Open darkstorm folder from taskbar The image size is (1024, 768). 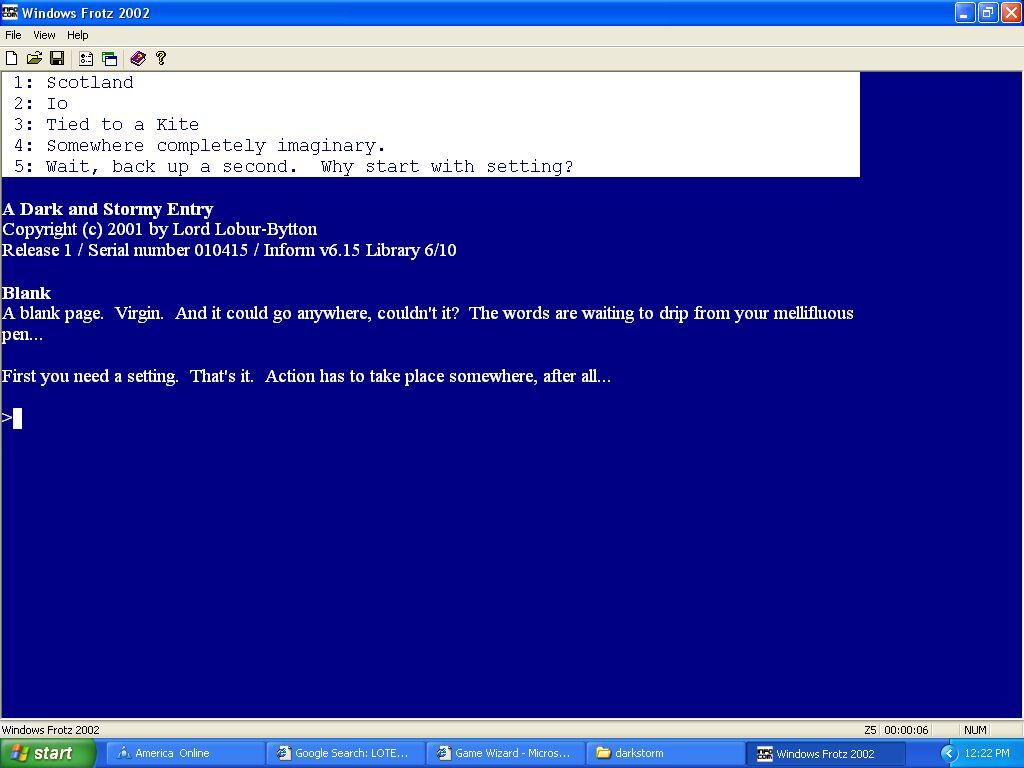coord(664,754)
